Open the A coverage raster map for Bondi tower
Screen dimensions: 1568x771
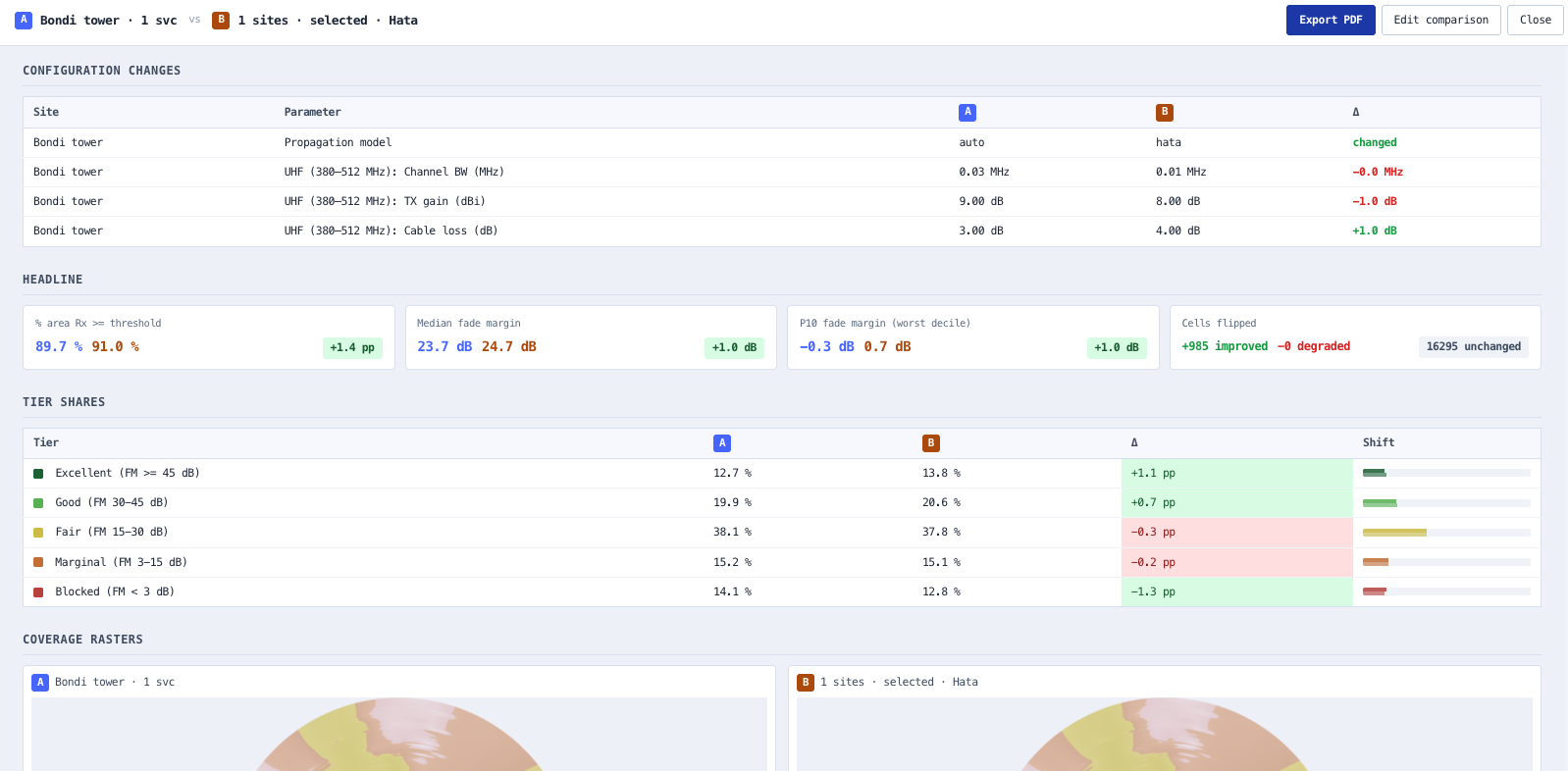(x=399, y=734)
